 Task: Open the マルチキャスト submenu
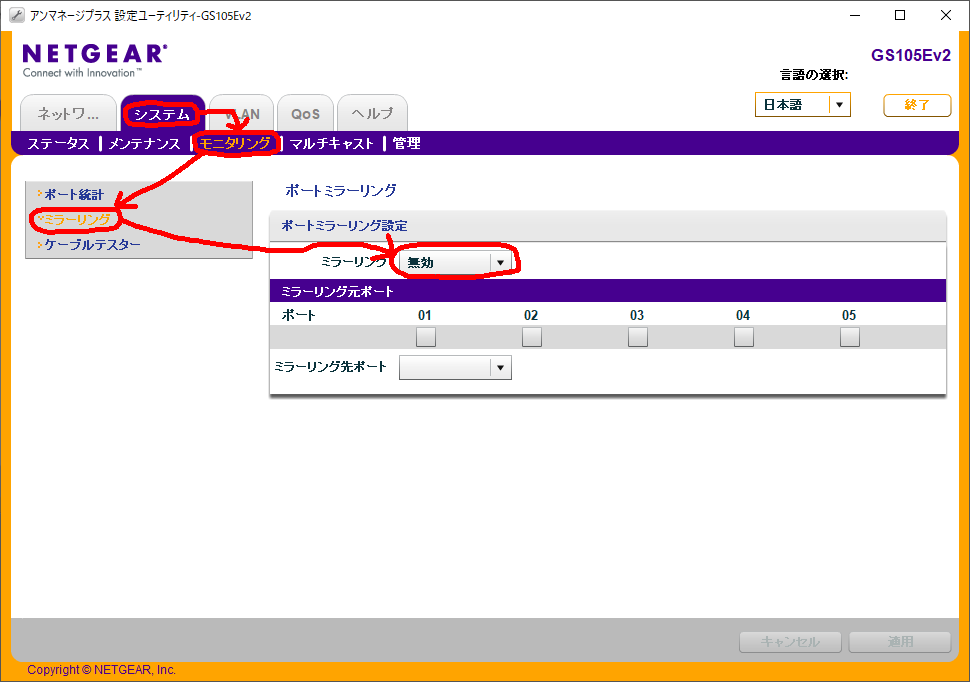click(x=331, y=144)
